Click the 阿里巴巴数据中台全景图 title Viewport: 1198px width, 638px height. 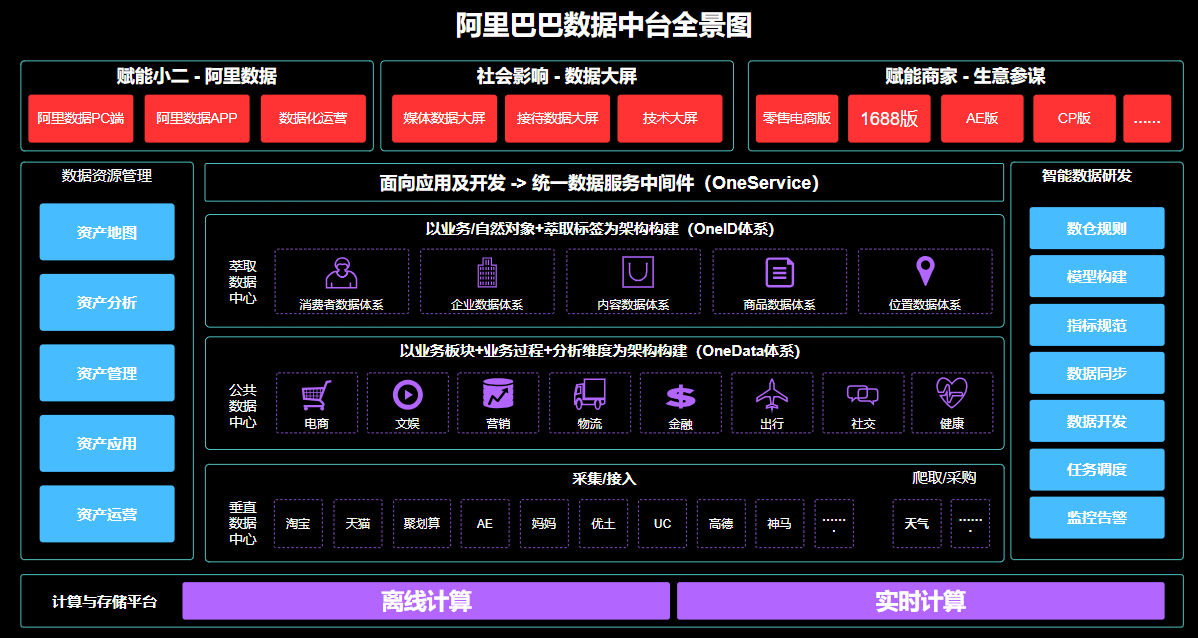pos(604,25)
